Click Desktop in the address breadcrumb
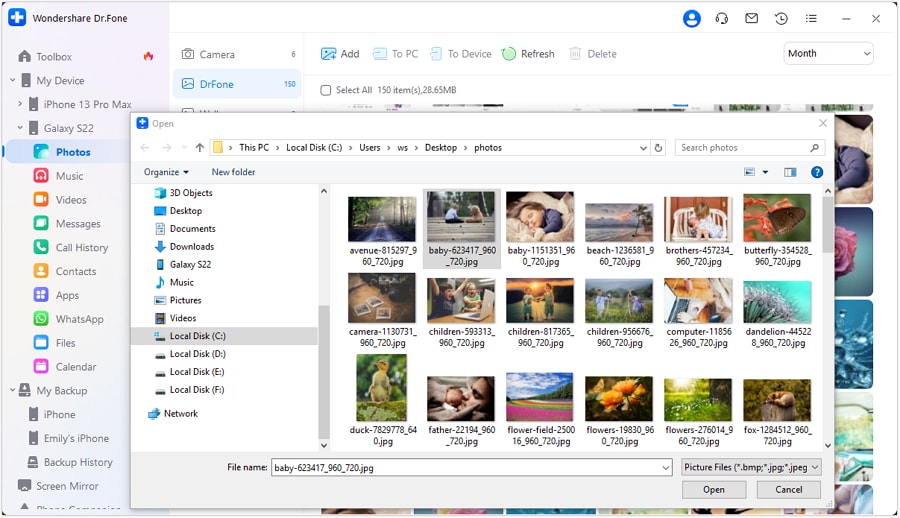This screenshot has height=518, width=900. click(441, 148)
